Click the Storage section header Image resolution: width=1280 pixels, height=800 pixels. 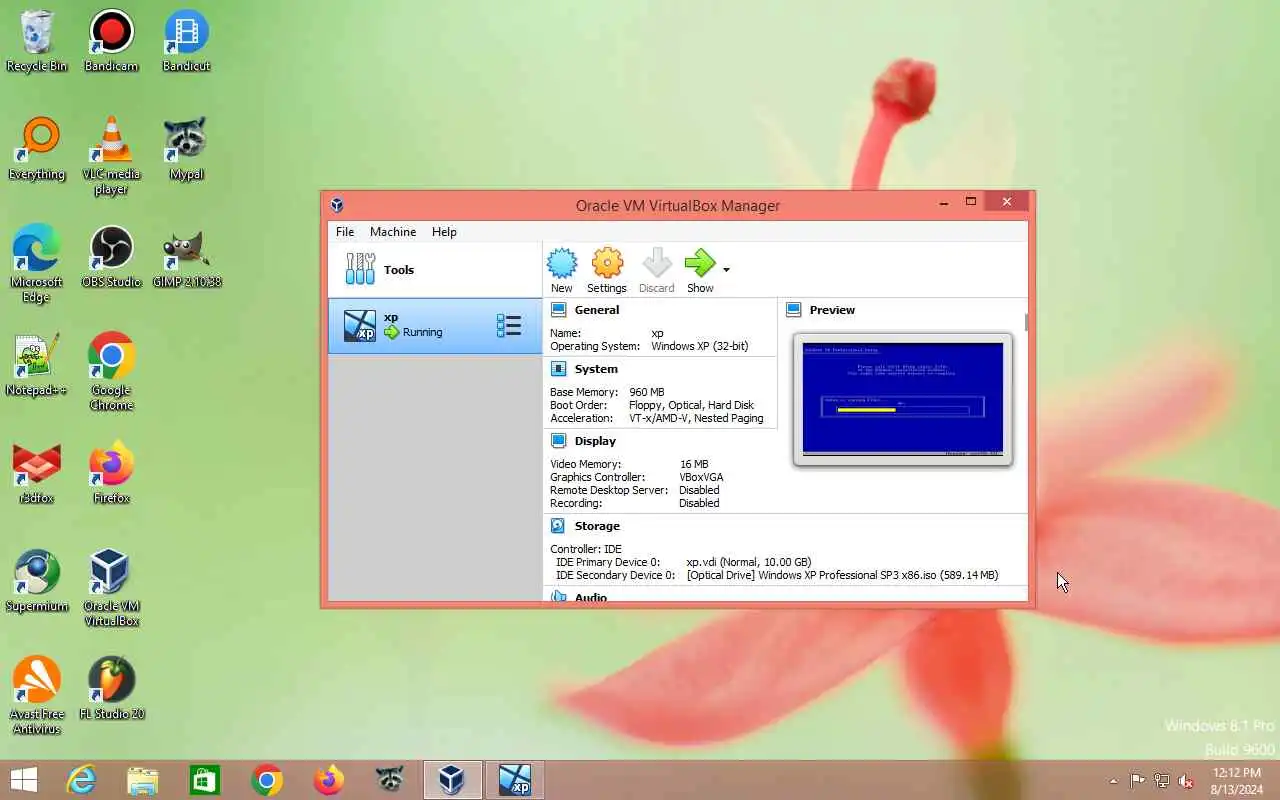tap(597, 526)
